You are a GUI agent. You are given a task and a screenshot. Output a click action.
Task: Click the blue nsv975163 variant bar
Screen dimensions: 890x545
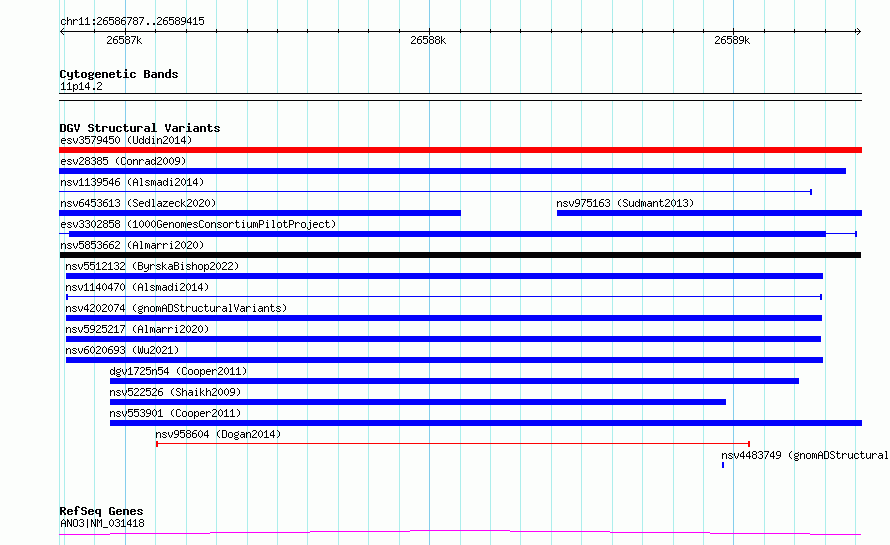(x=710, y=213)
